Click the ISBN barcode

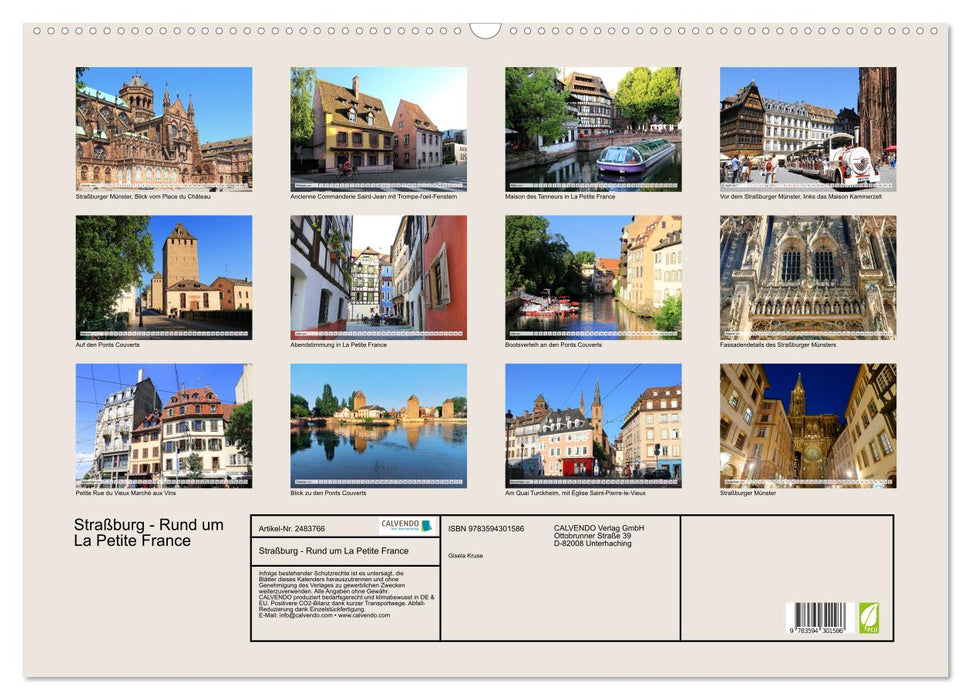[x=820, y=618]
